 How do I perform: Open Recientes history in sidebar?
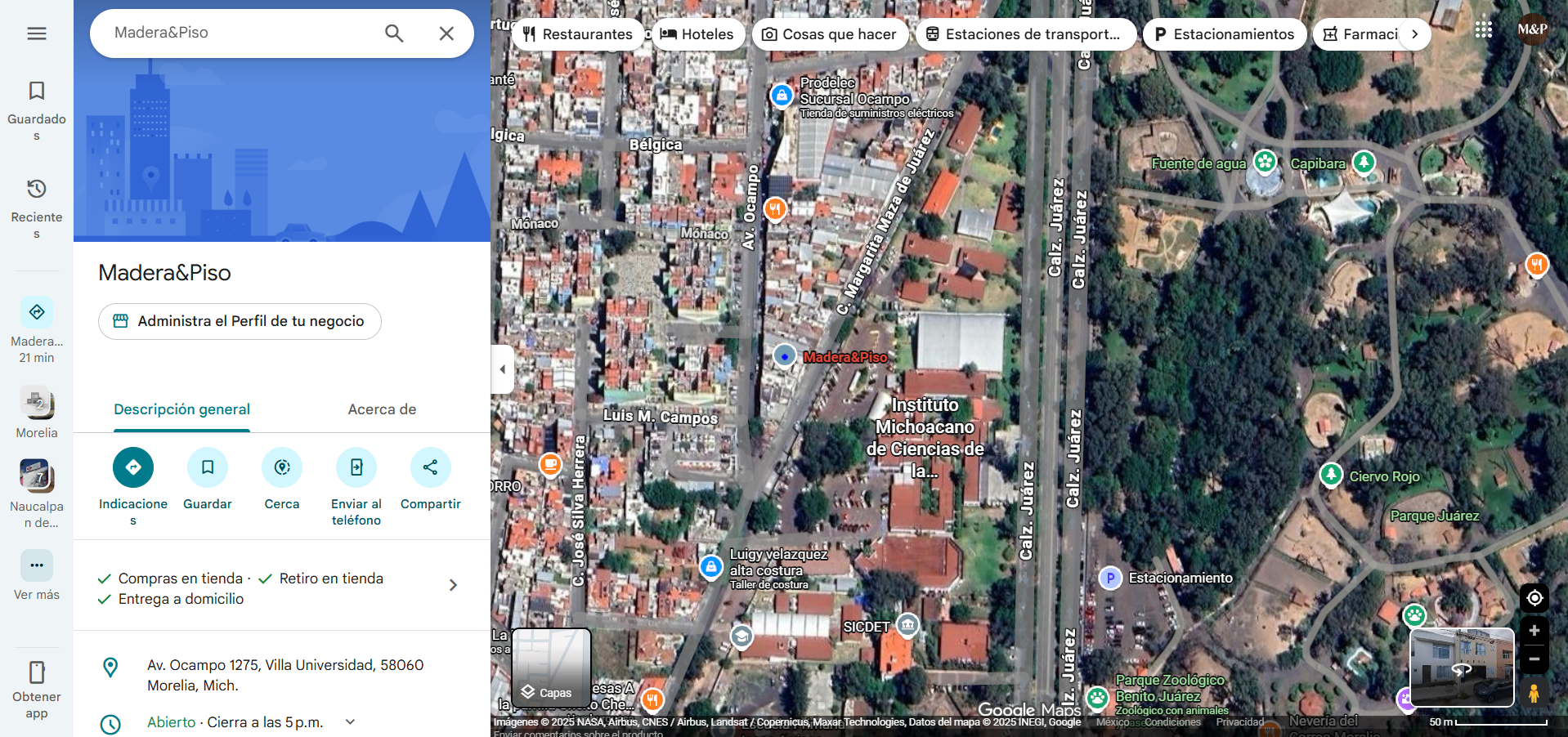(37, 189)
